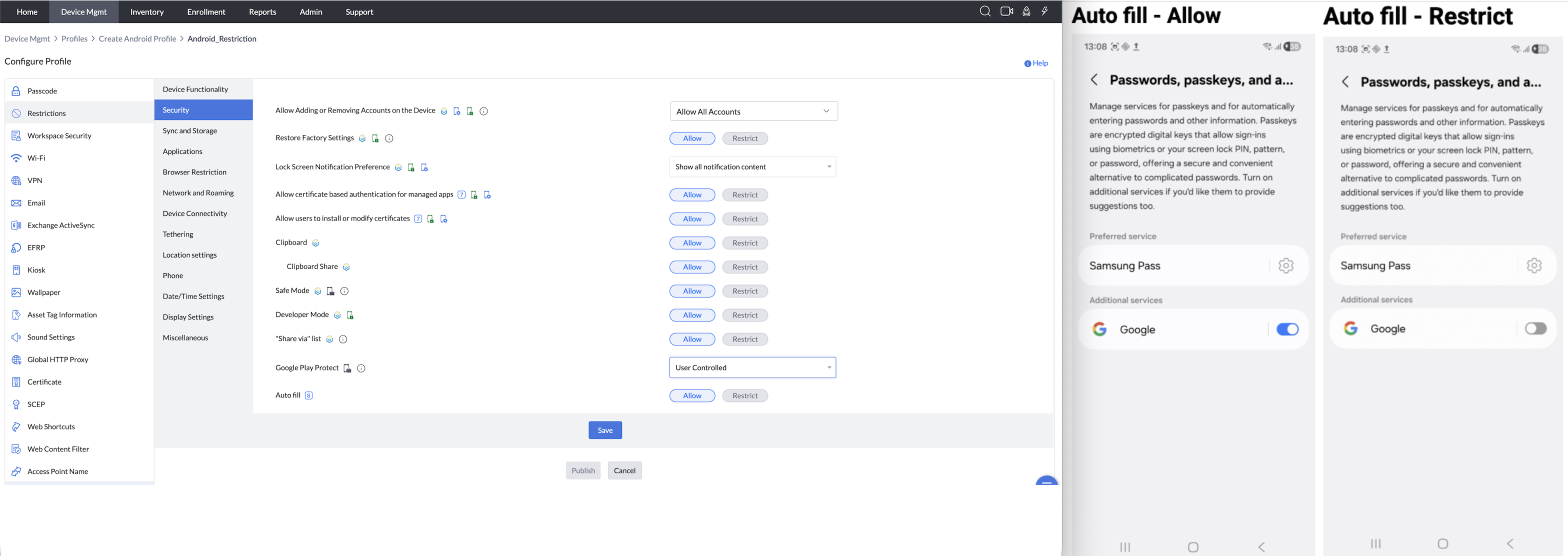
Task: Select Restrict for Auto fill
Action: pyautogui.click(x=744, y=396)
